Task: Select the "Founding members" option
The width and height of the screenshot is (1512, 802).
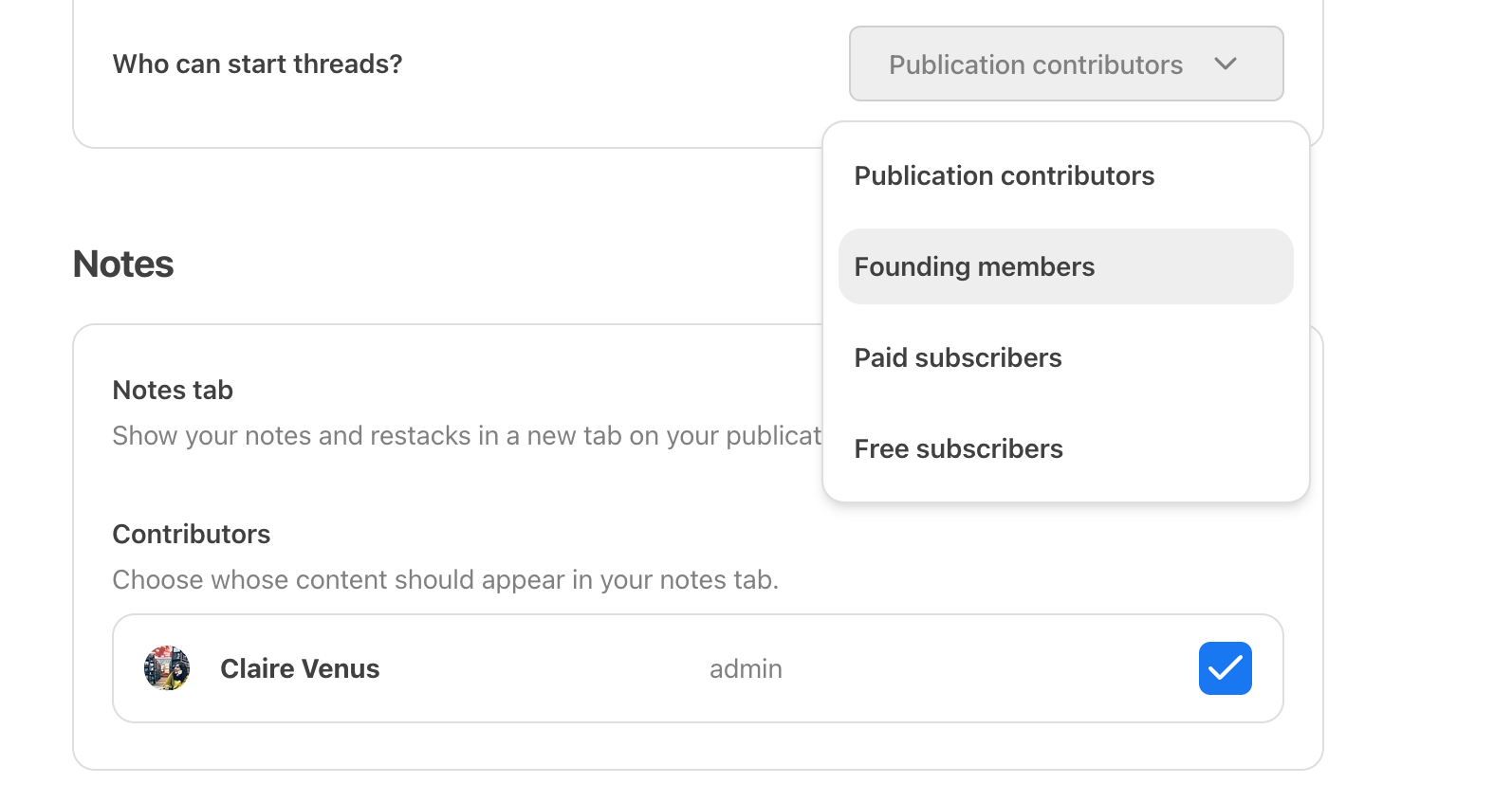Action: [x=974, y=267]
